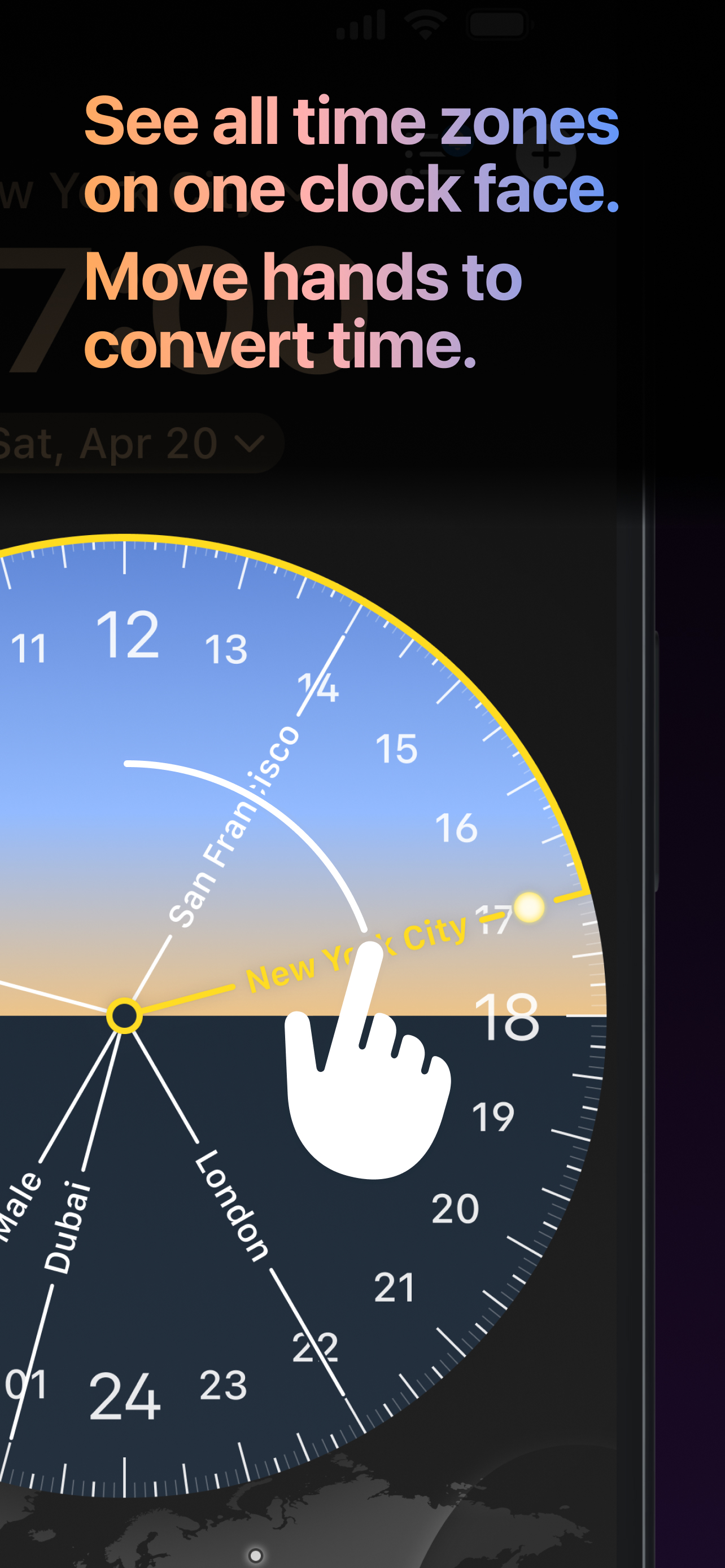Image resolution: width=725 pixels, height=1568 pixels.
Task: Tap hour 20 on the night dial
Action: pos(455,1208)
